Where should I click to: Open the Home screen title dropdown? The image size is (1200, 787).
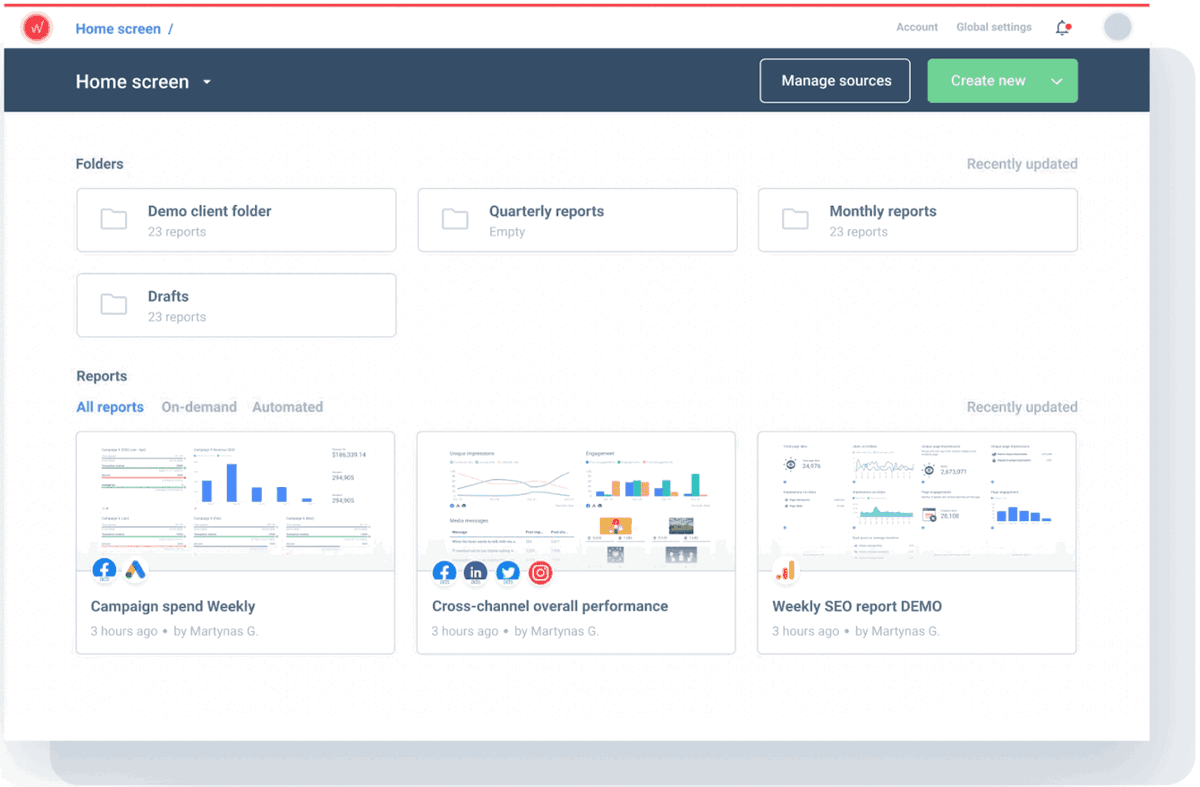(x=207, y=82)
